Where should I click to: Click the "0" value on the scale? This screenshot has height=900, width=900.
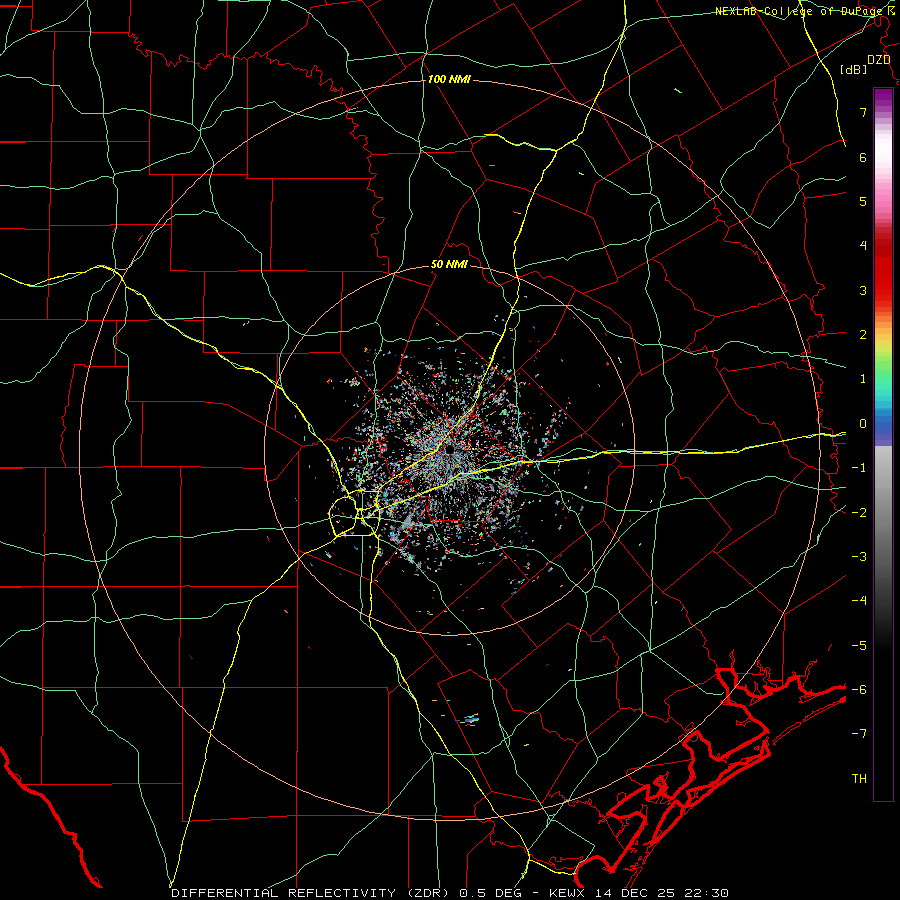click(863, 424)
